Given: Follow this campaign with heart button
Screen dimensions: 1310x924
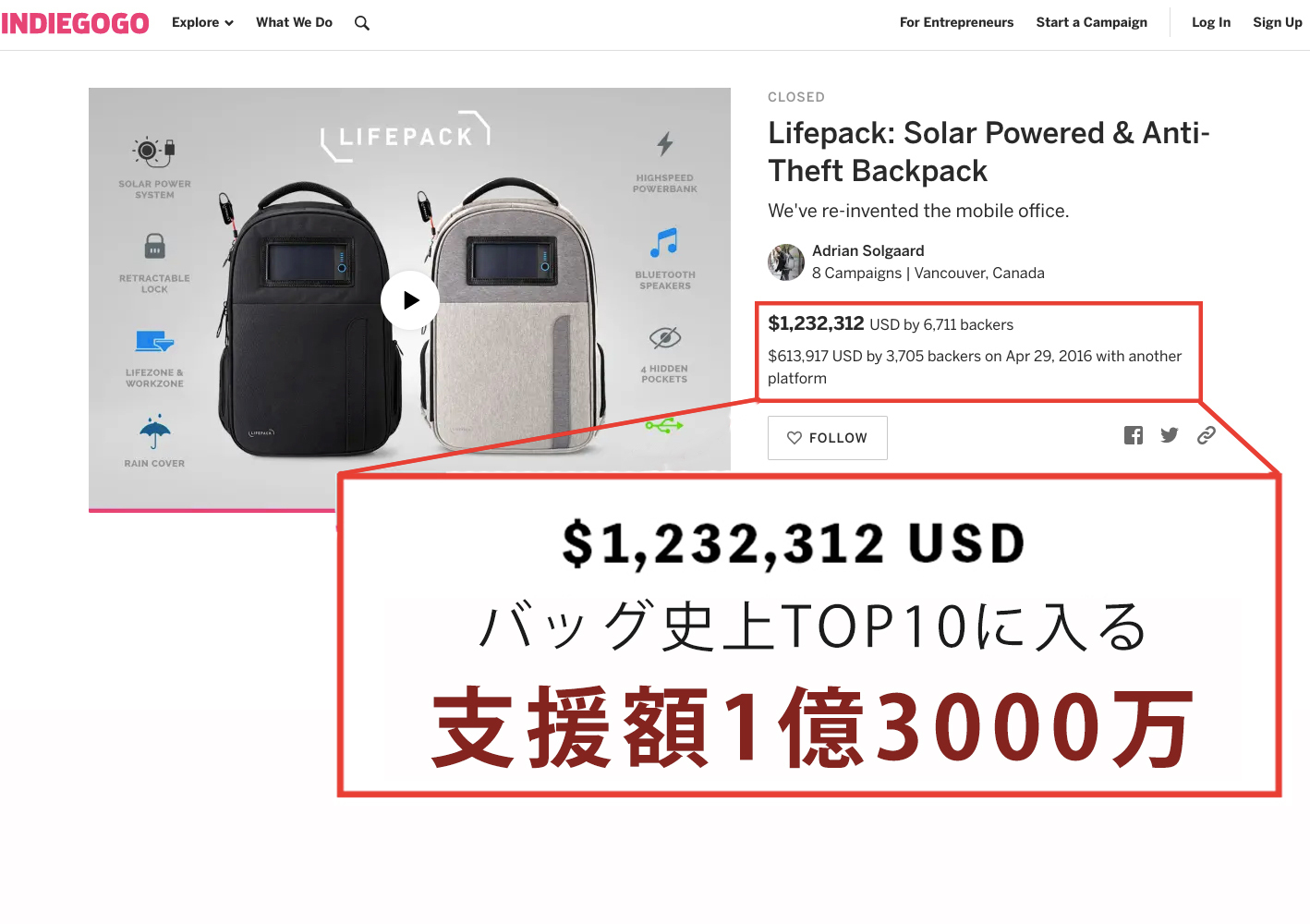Looking at the screenshot, I should click(828, 438).
